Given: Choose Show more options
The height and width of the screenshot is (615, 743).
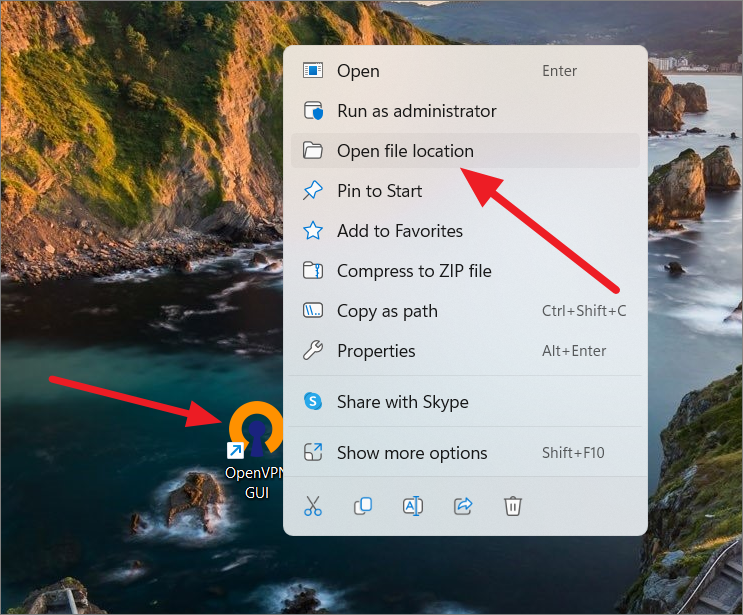Looking at the screenshot, I should coord(465,452).
